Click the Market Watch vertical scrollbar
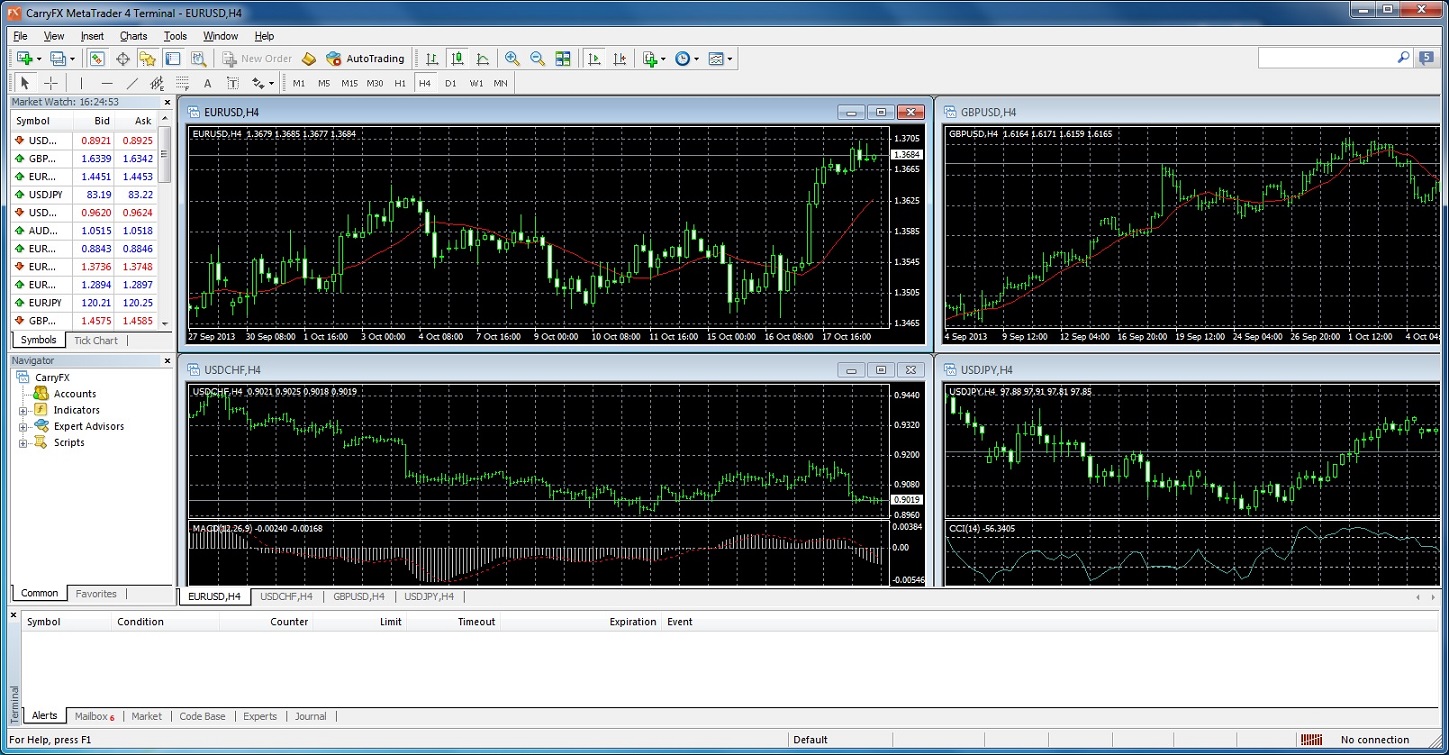This screenshot has height=755, width=1449. coord(165,220)
